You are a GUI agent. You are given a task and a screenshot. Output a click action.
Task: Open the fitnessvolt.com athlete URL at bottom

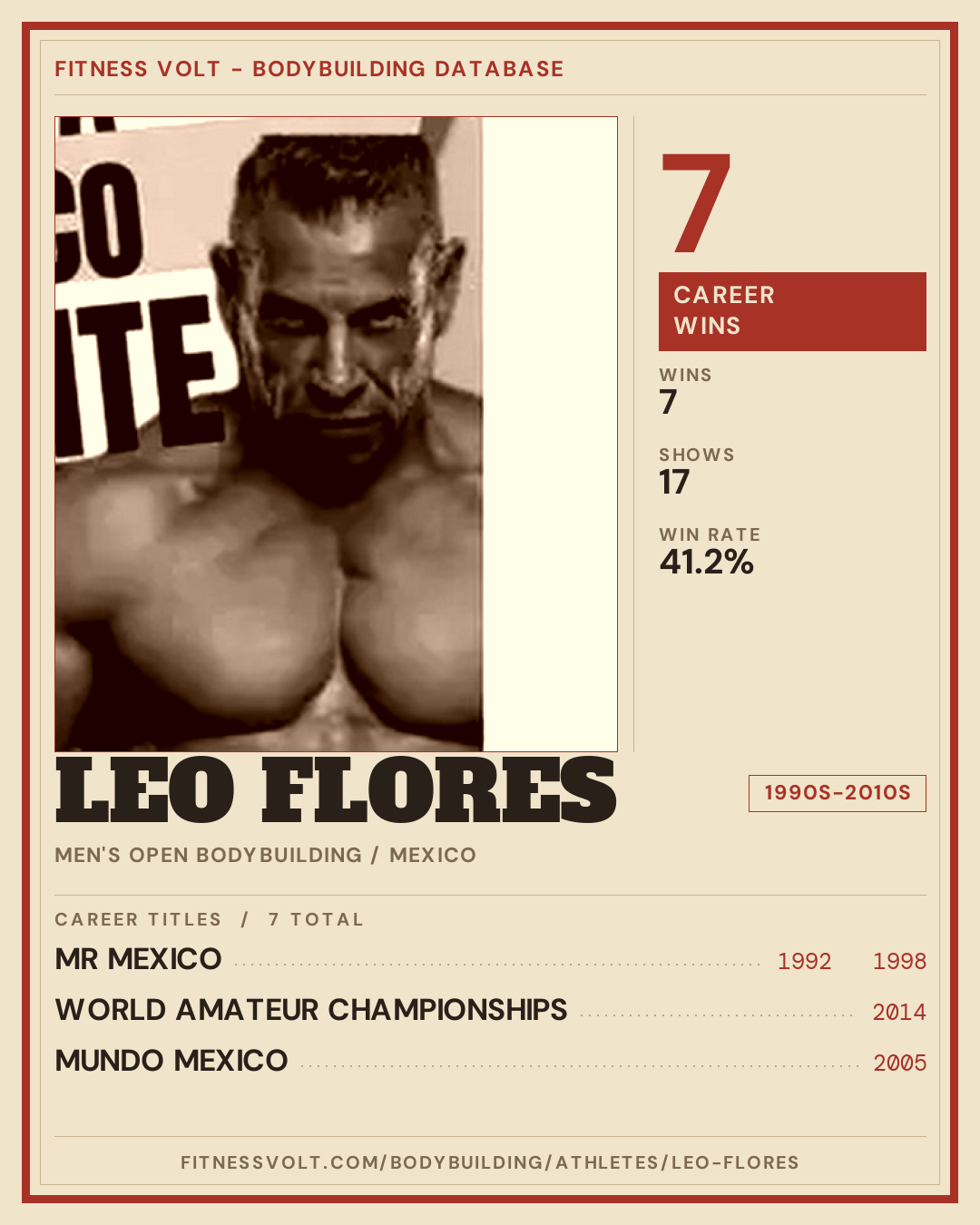(490, 1162)
